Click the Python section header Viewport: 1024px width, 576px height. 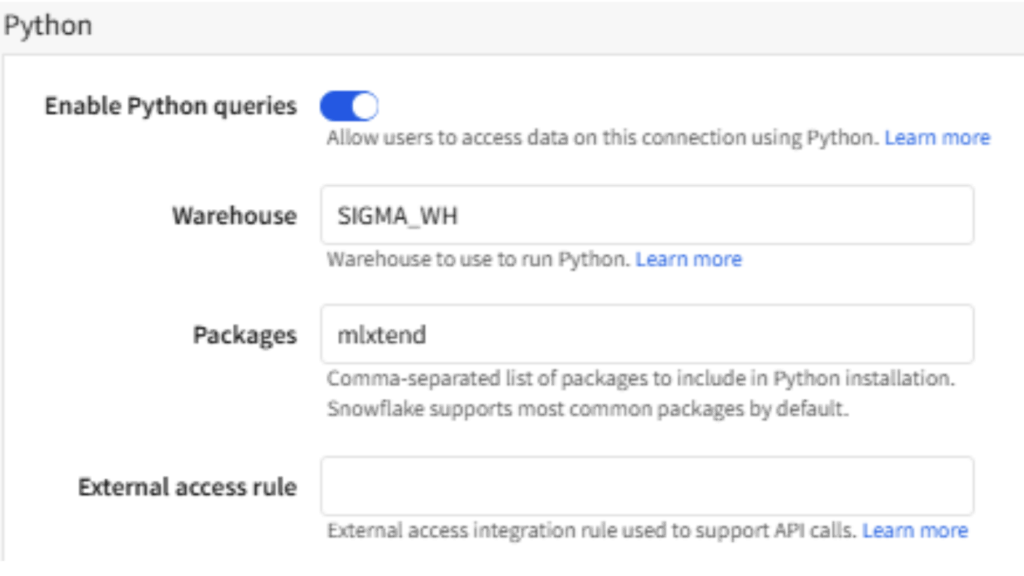[x=48, y=26]
